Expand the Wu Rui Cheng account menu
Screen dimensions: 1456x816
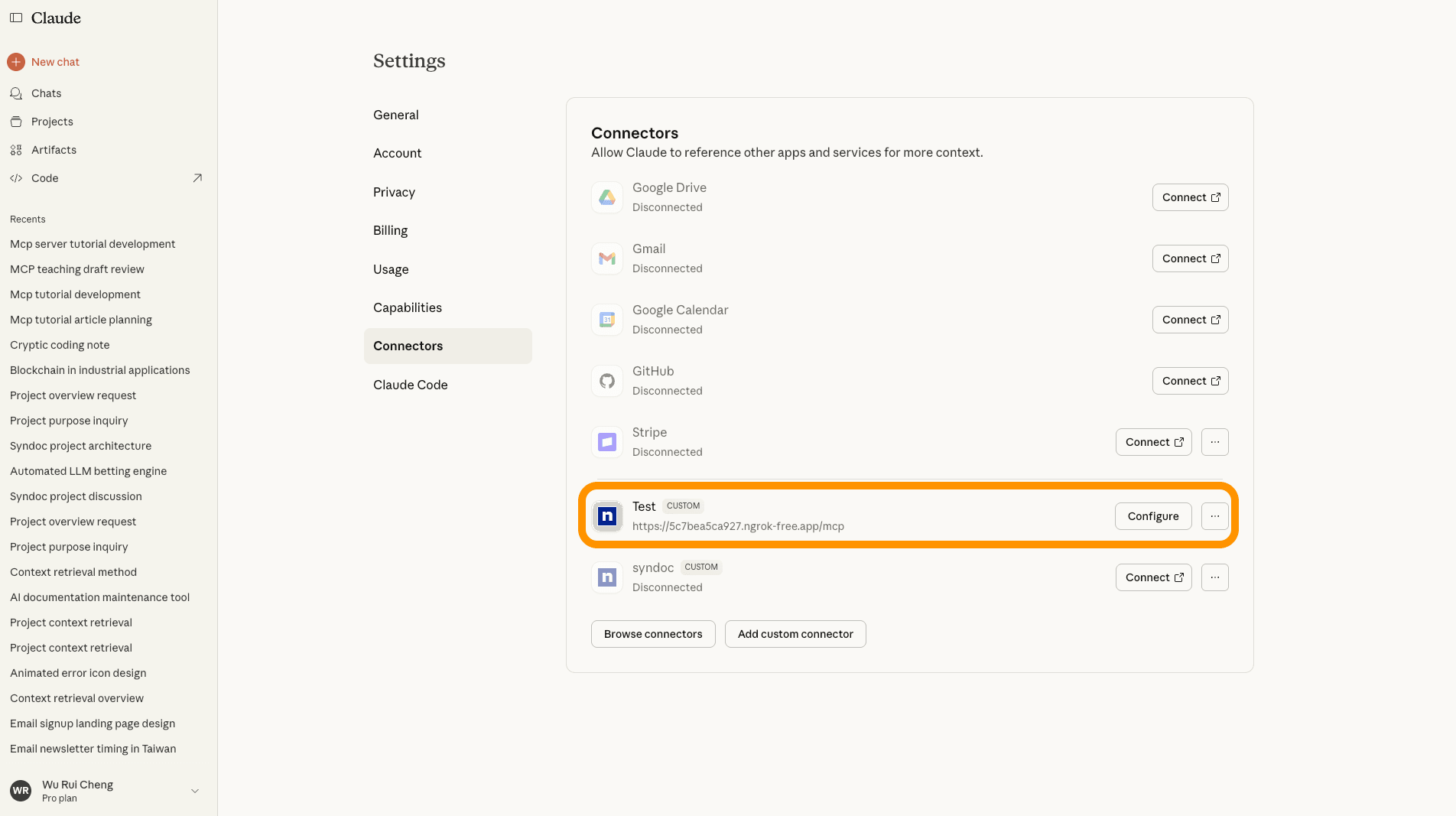pos(194,791)
